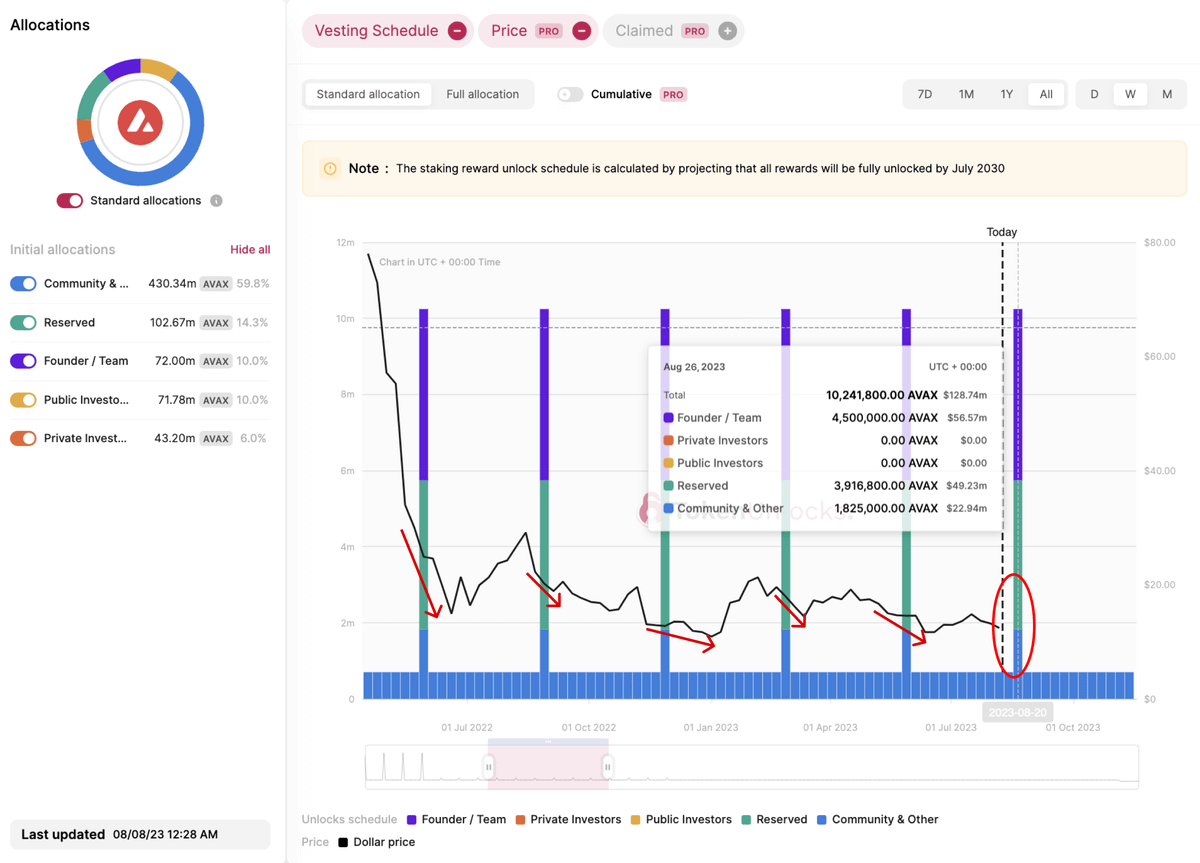
Task: Click the minus icon on Price chip
Action: 581,31
